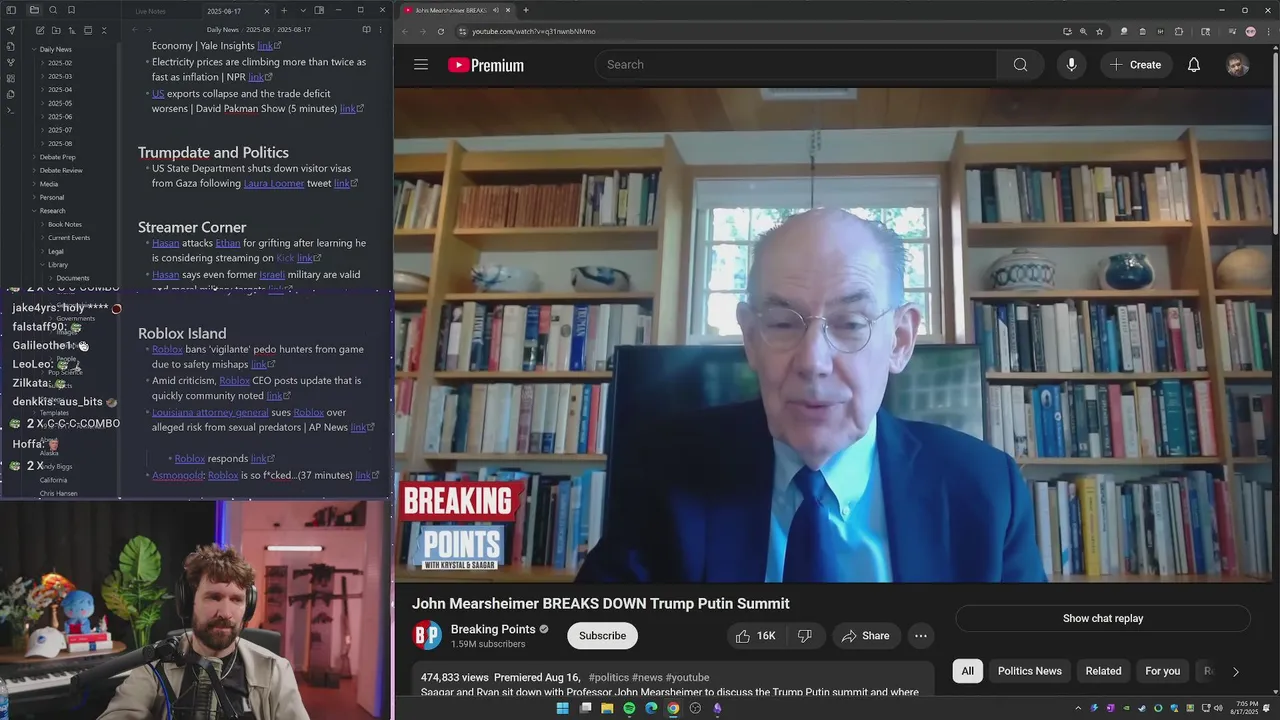Select the All filter chip
This screenshot has width=1280, height=720.
point(967,671)
